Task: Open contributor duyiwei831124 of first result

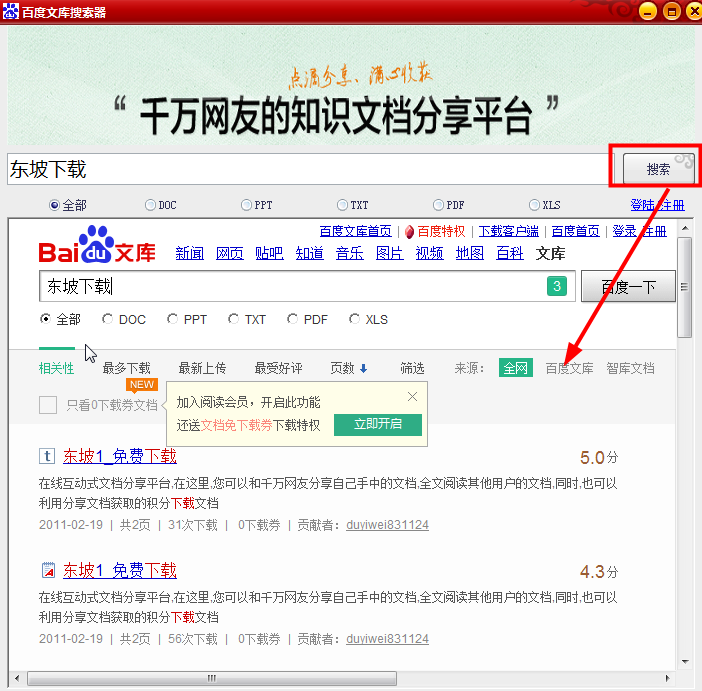Action: (387, 525)
